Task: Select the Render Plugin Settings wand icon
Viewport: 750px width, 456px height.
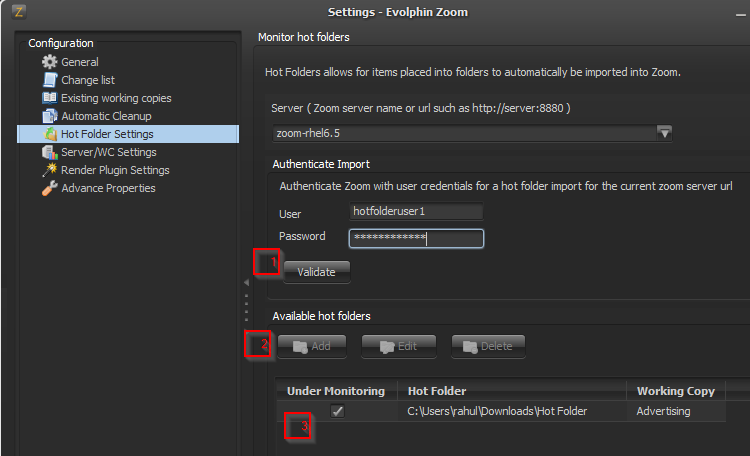Action: click(x=50, y=170)
